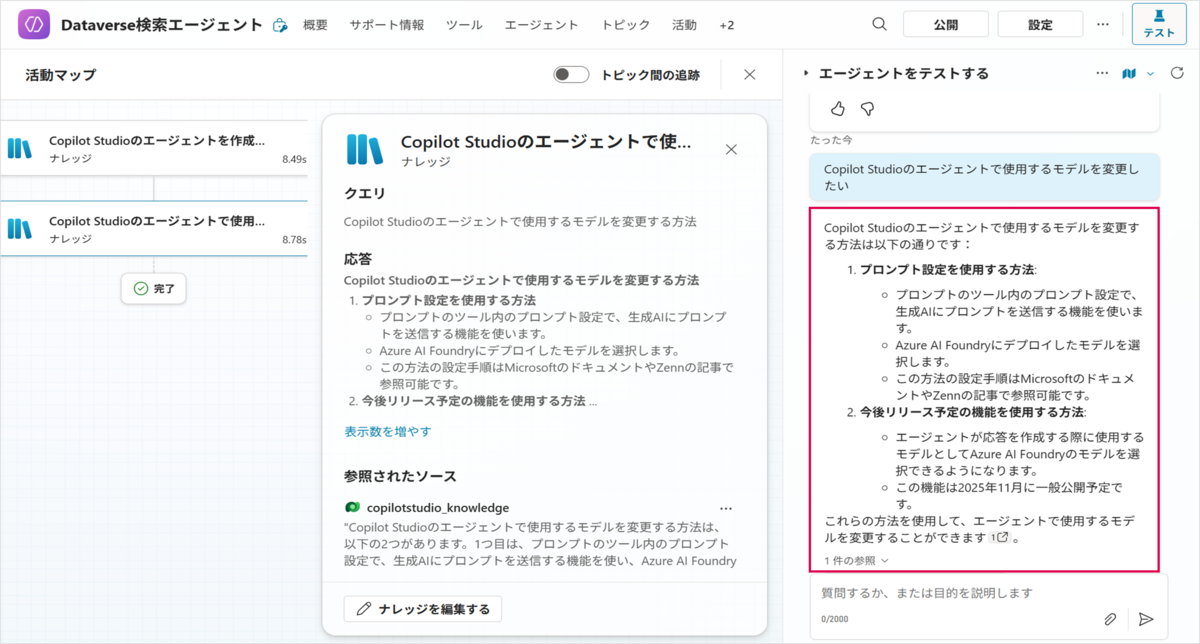Expand the 1 件の参照 references

(x=856, y=561)
